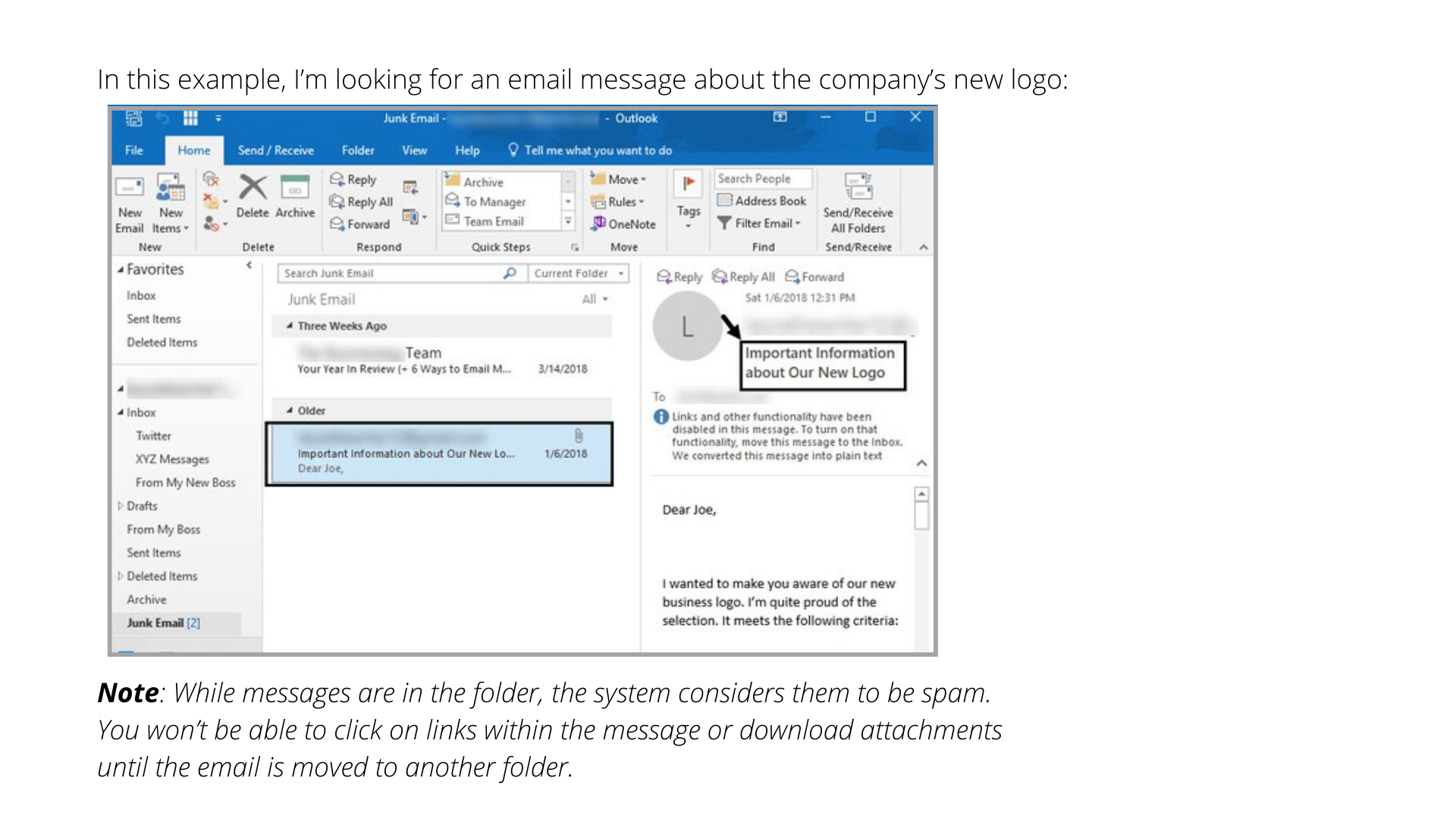Click the New Email icon
Viewport: 1456px width, 819px height.
pyautogui.click(x=129, y=188)
